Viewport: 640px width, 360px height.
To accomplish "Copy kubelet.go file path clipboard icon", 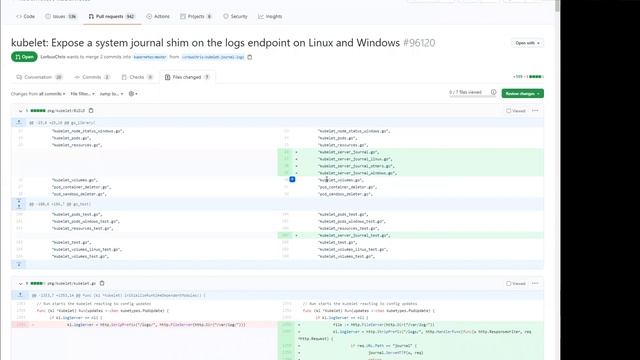I will coord(102,283).
